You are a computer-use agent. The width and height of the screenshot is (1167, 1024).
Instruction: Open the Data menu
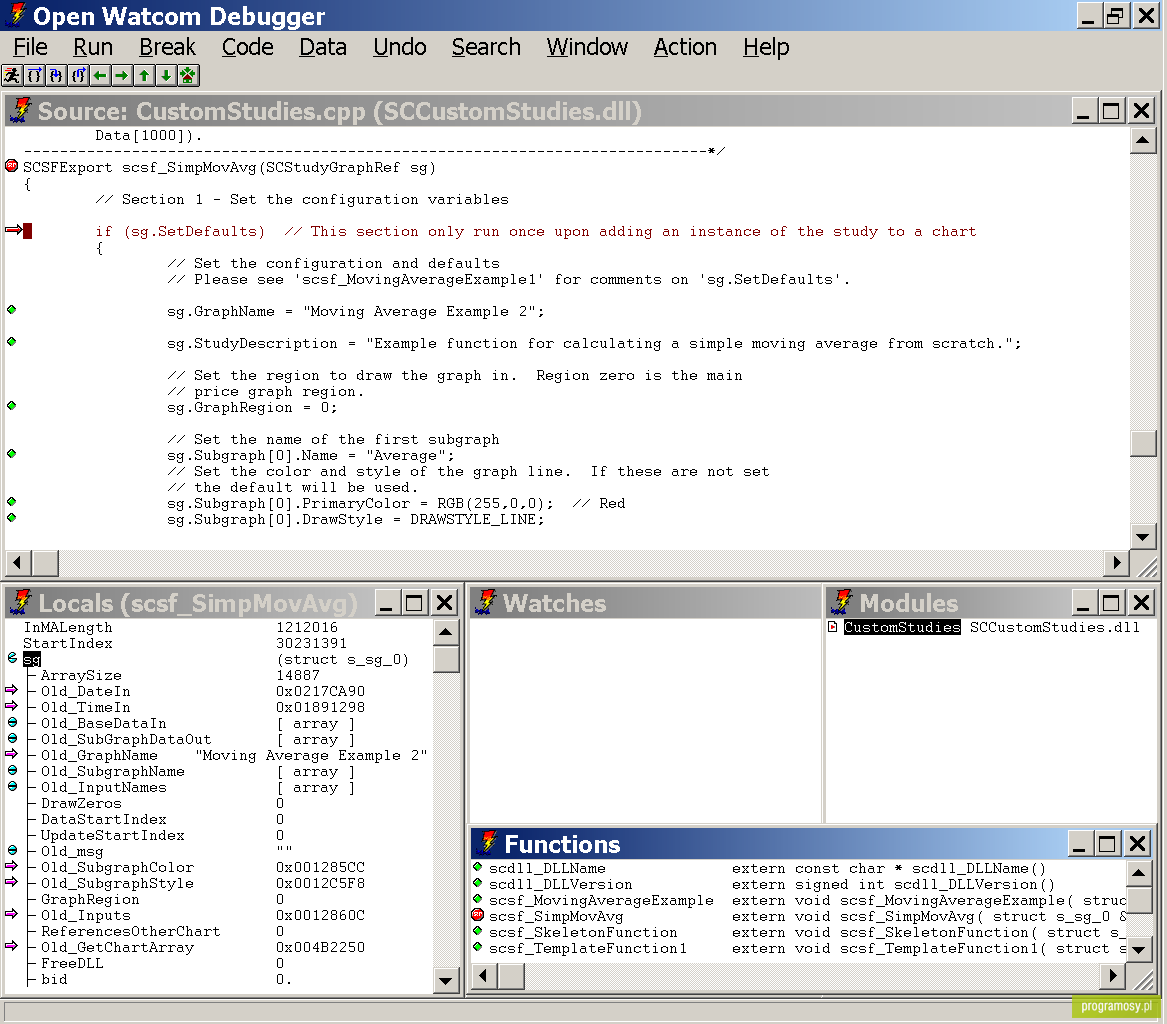pyautogui.click(x=323, y=47)
